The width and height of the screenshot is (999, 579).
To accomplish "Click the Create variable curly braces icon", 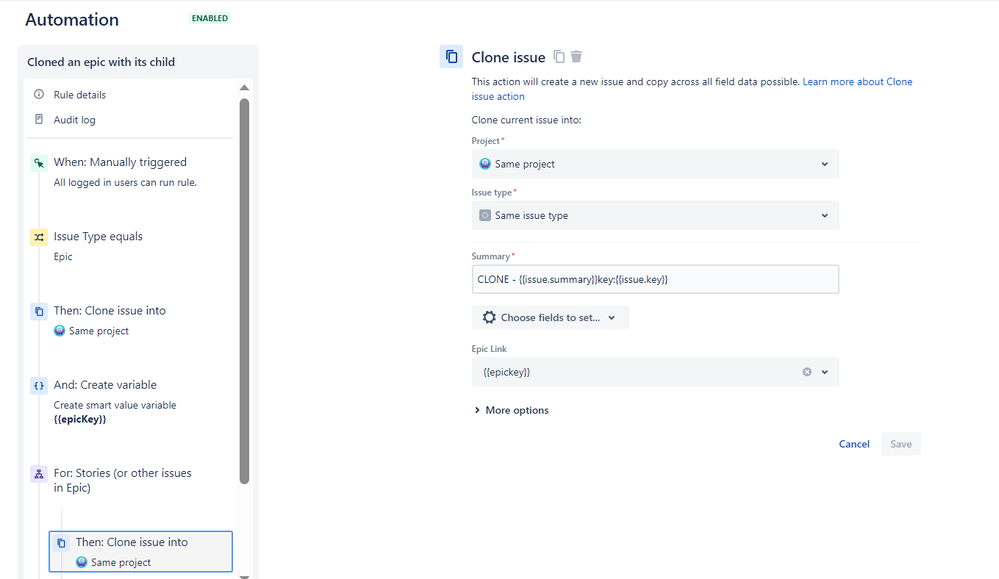I will tap(39, 385).
